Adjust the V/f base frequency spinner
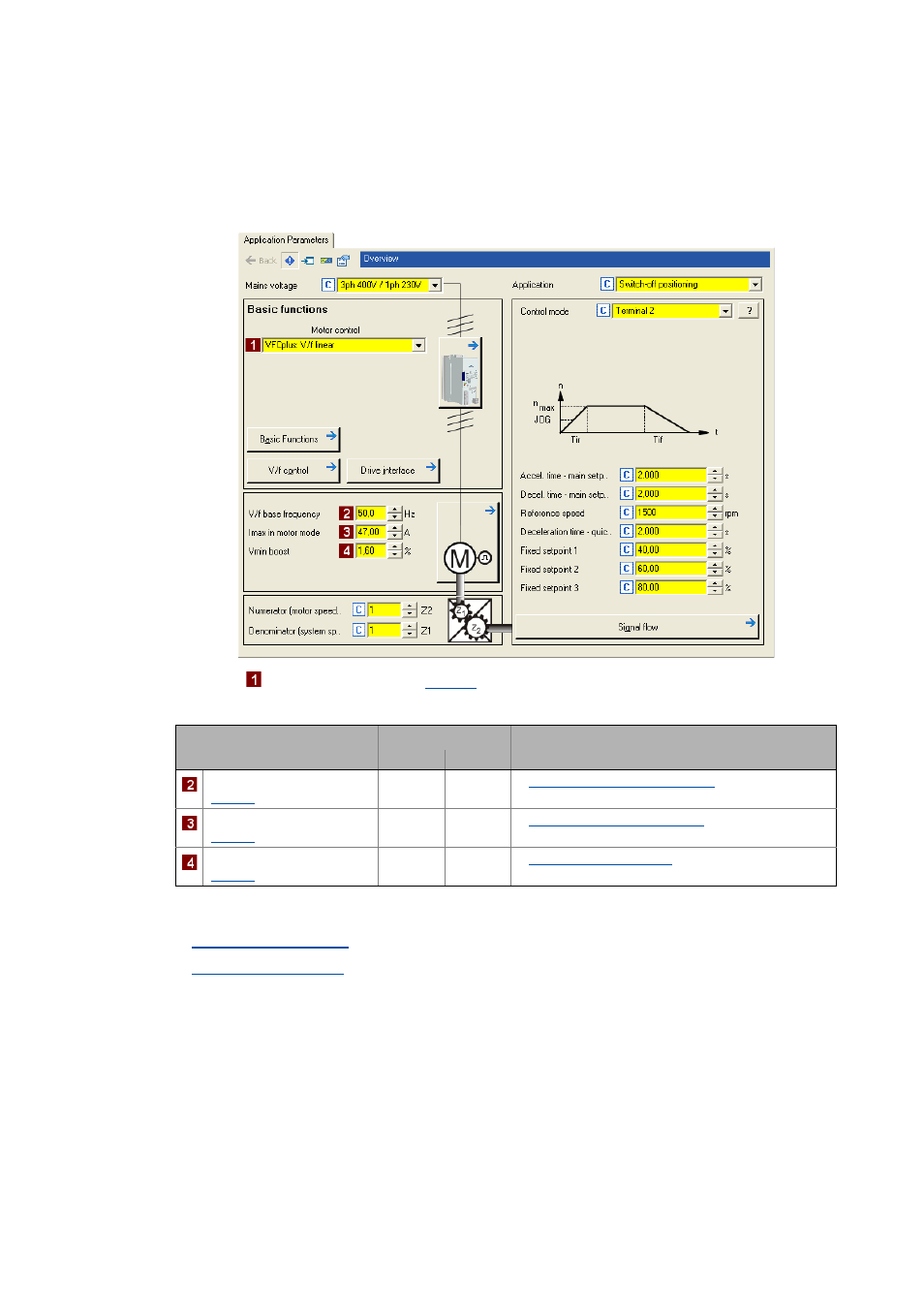This screenshot has height=1308, width=924. 394,514
